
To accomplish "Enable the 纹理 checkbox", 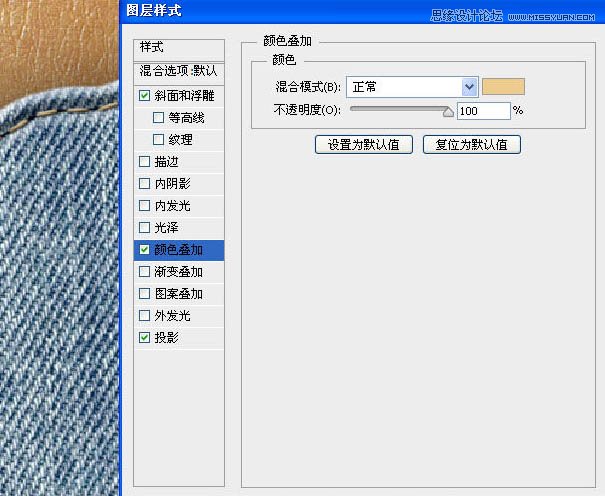I will click(158, 139).
